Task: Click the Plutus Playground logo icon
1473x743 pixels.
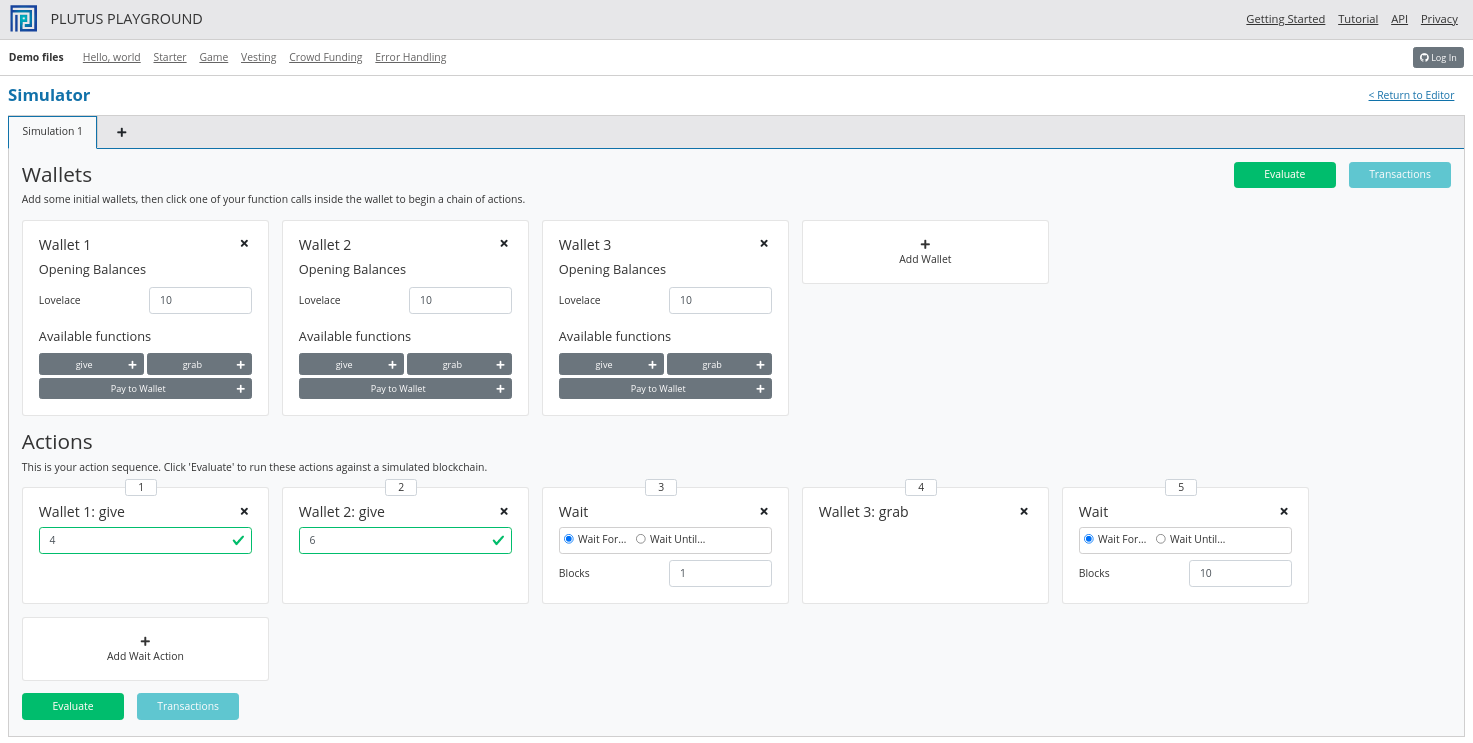Action: pyautogui.click(x=23, y=19)
